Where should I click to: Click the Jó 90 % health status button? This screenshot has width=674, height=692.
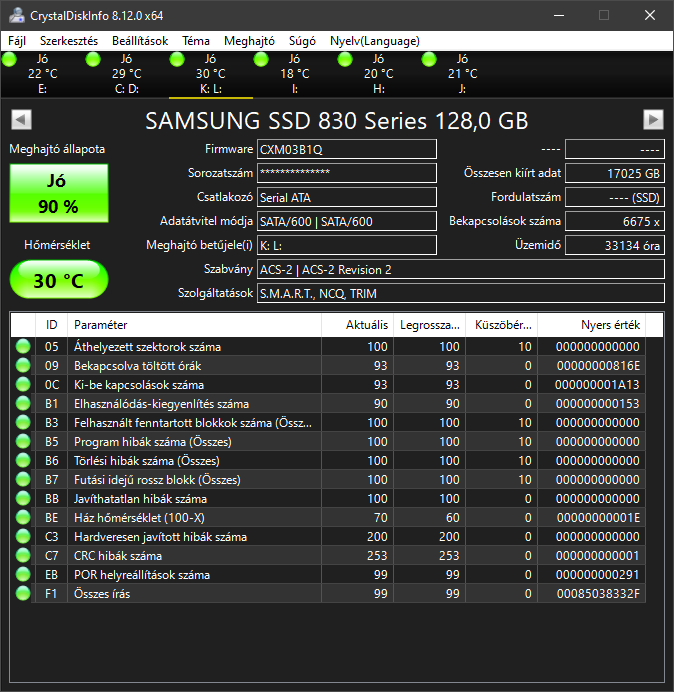(59, 193)
